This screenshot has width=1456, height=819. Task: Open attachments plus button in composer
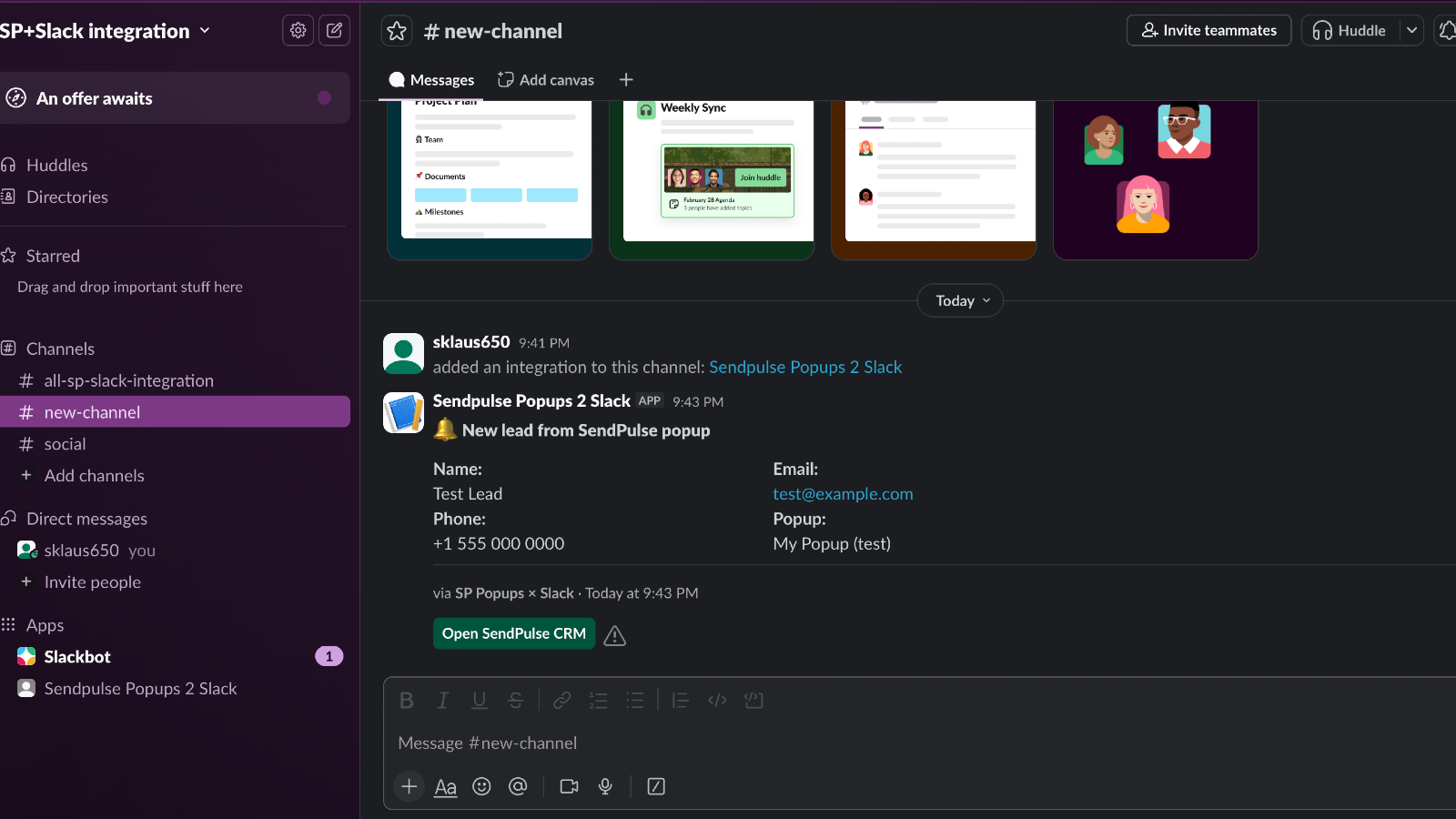(409, 786)
